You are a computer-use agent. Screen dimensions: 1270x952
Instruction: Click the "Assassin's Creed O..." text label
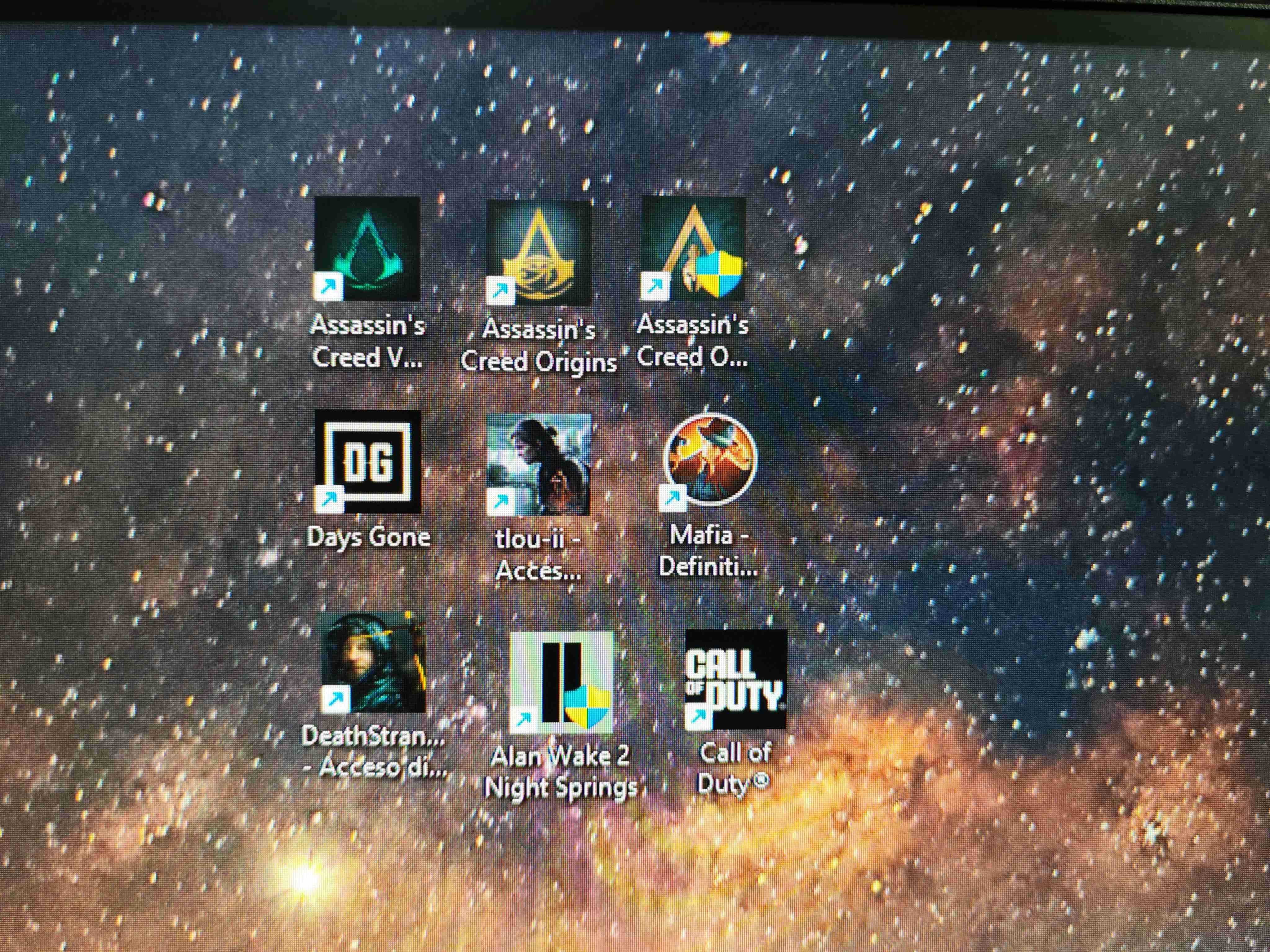click(x=692, y=341)
